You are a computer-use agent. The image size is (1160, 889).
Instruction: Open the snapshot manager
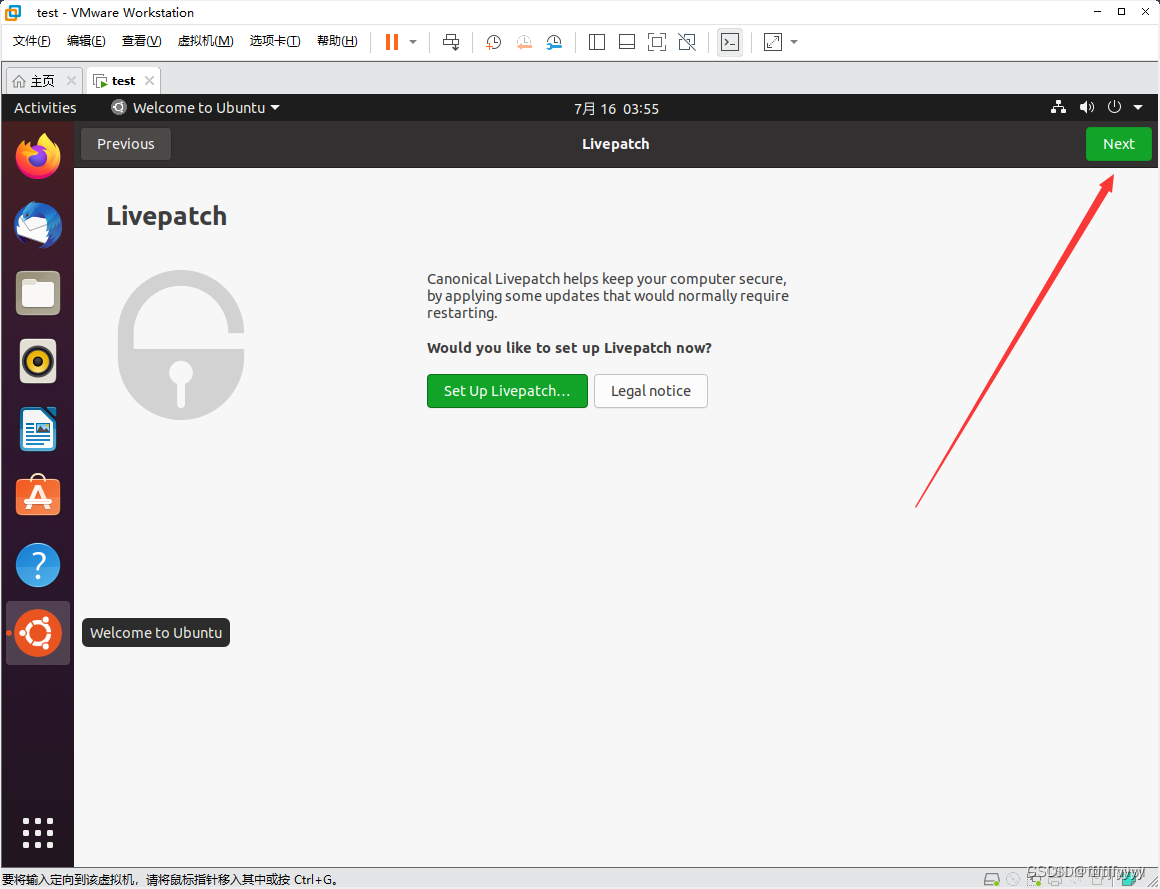tap(554, 42)
